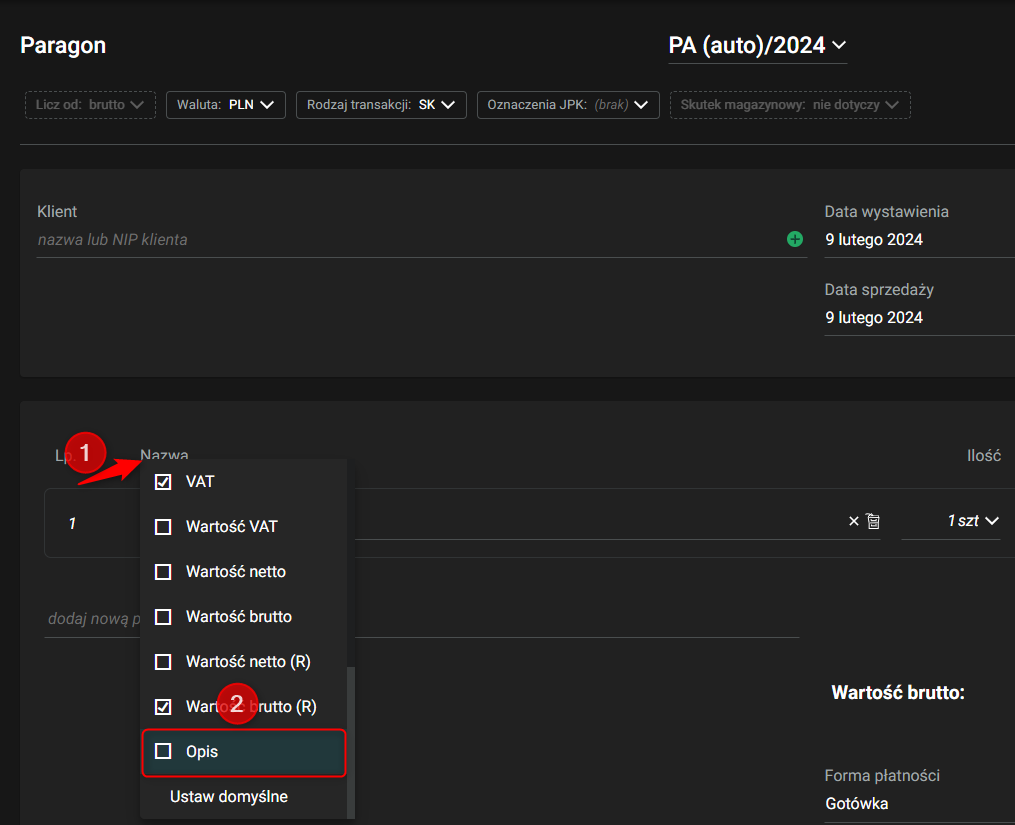
Task: Check the Wartość brutto column option
Action: coord(163,617)
